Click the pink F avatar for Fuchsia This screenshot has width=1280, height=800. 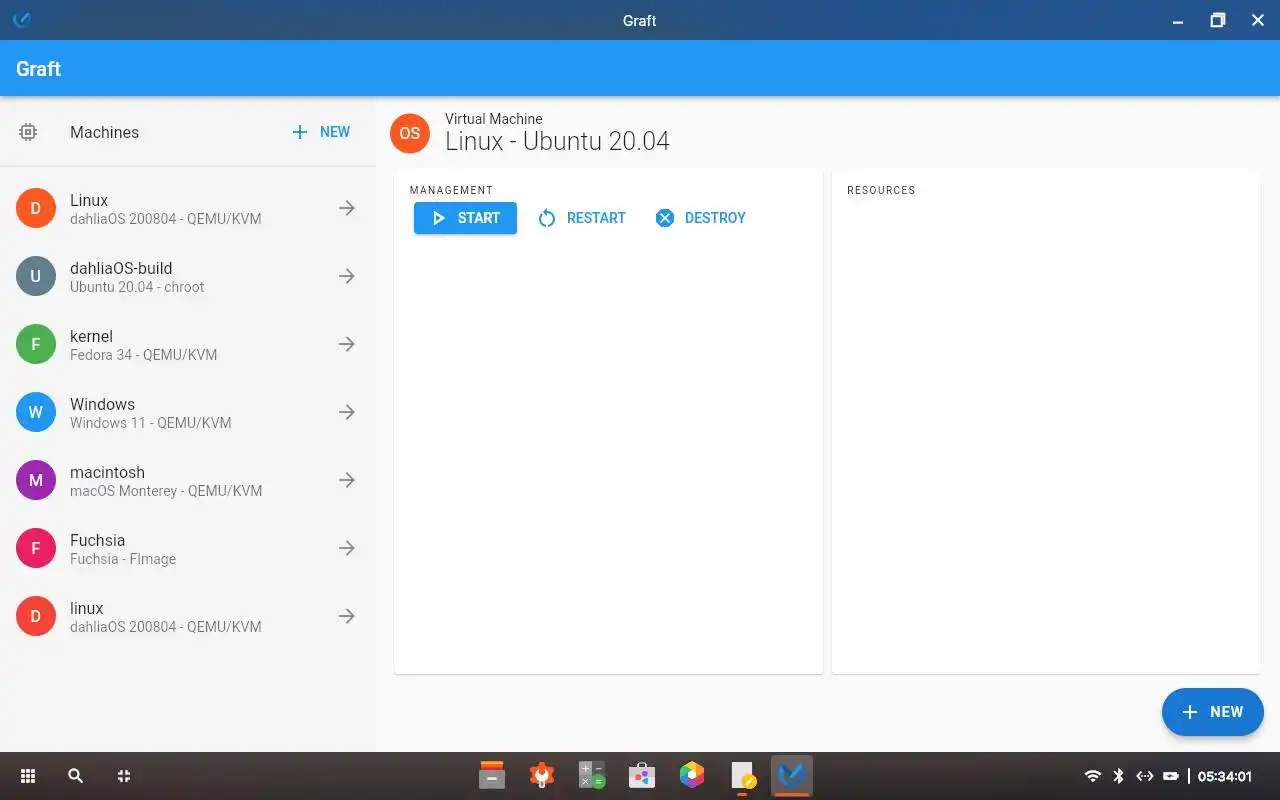coord(36,548)
